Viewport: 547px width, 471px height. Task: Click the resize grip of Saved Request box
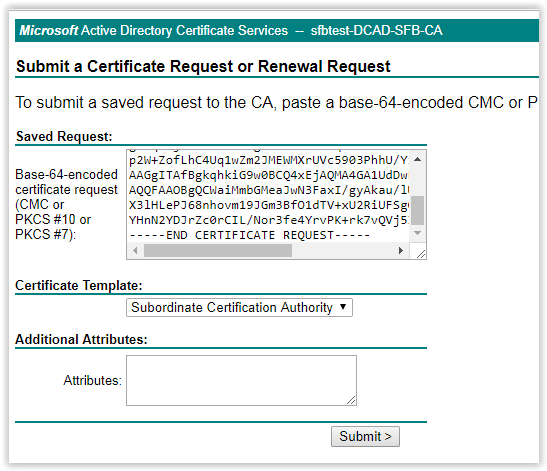[421, 254]
